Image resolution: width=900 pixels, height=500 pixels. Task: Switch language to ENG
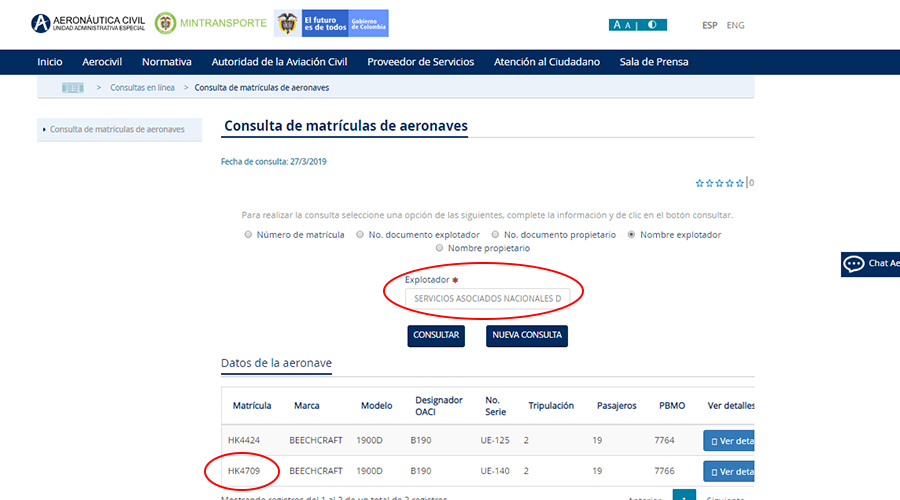pyautogui.click(x=735, y=25)
